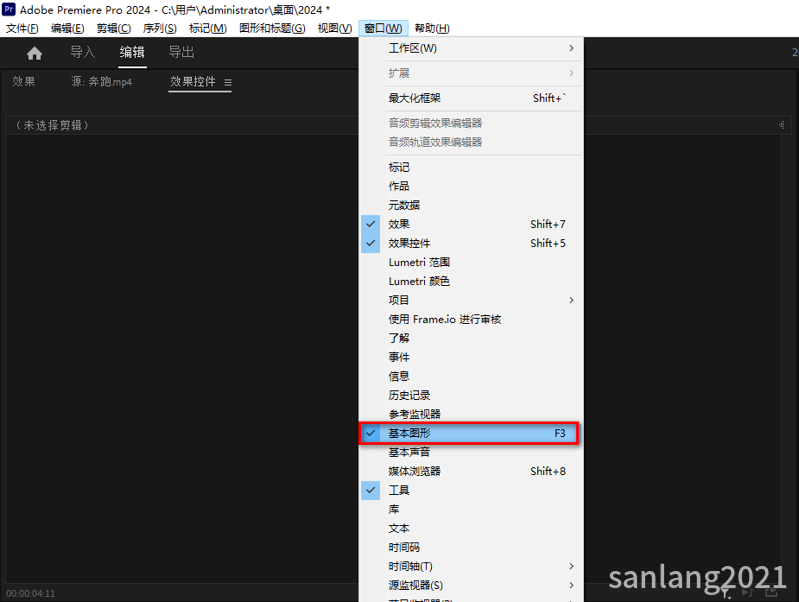Open the 参考监视器 panel
The height and width of the screenshot is (602, 799).
click(471, 414)
